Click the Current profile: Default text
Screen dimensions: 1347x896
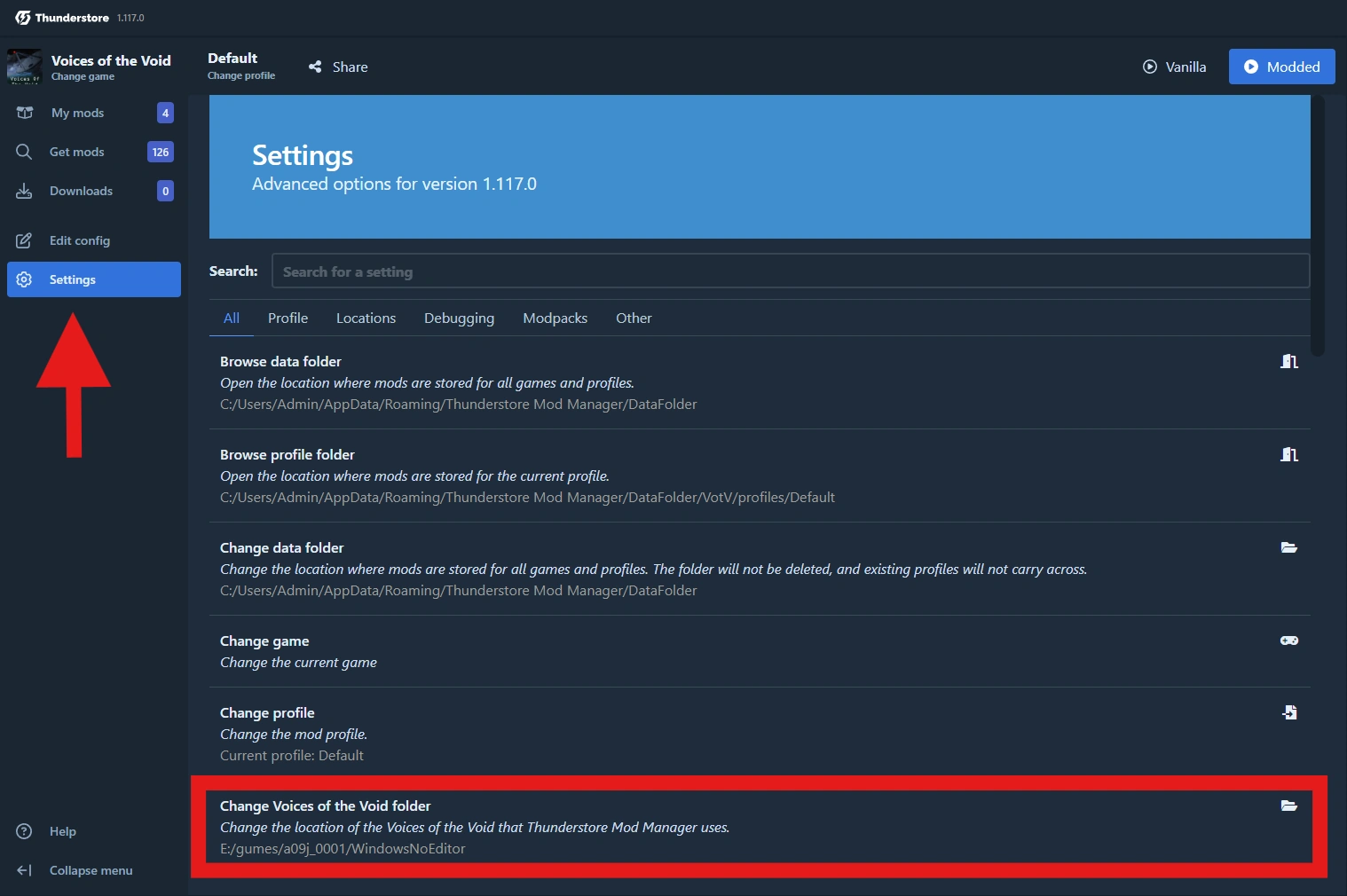click(x=292, y=756)
